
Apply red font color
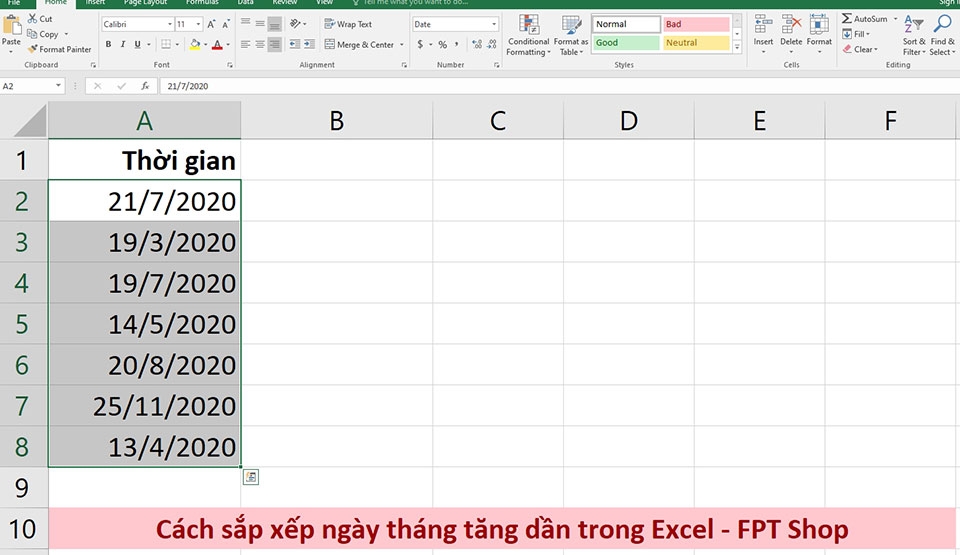tap(217, 44)
